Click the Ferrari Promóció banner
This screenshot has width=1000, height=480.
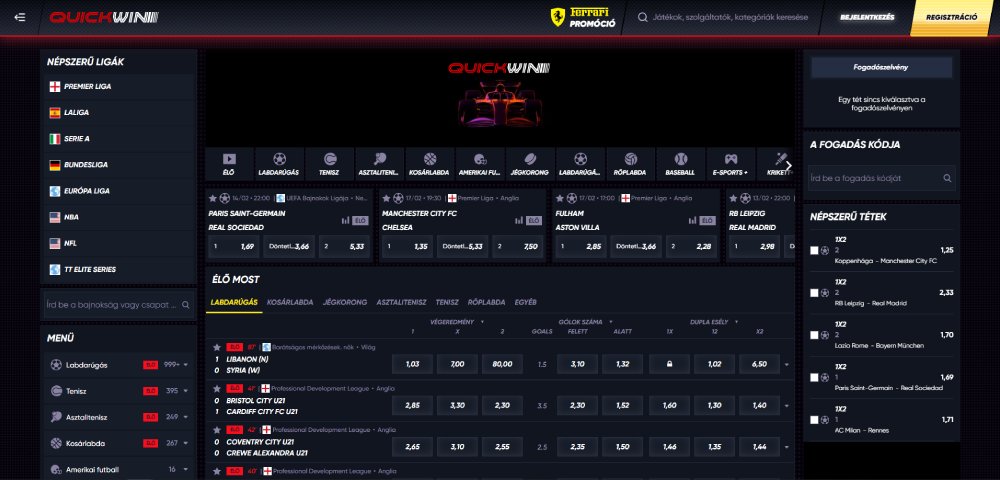point(582,18)
